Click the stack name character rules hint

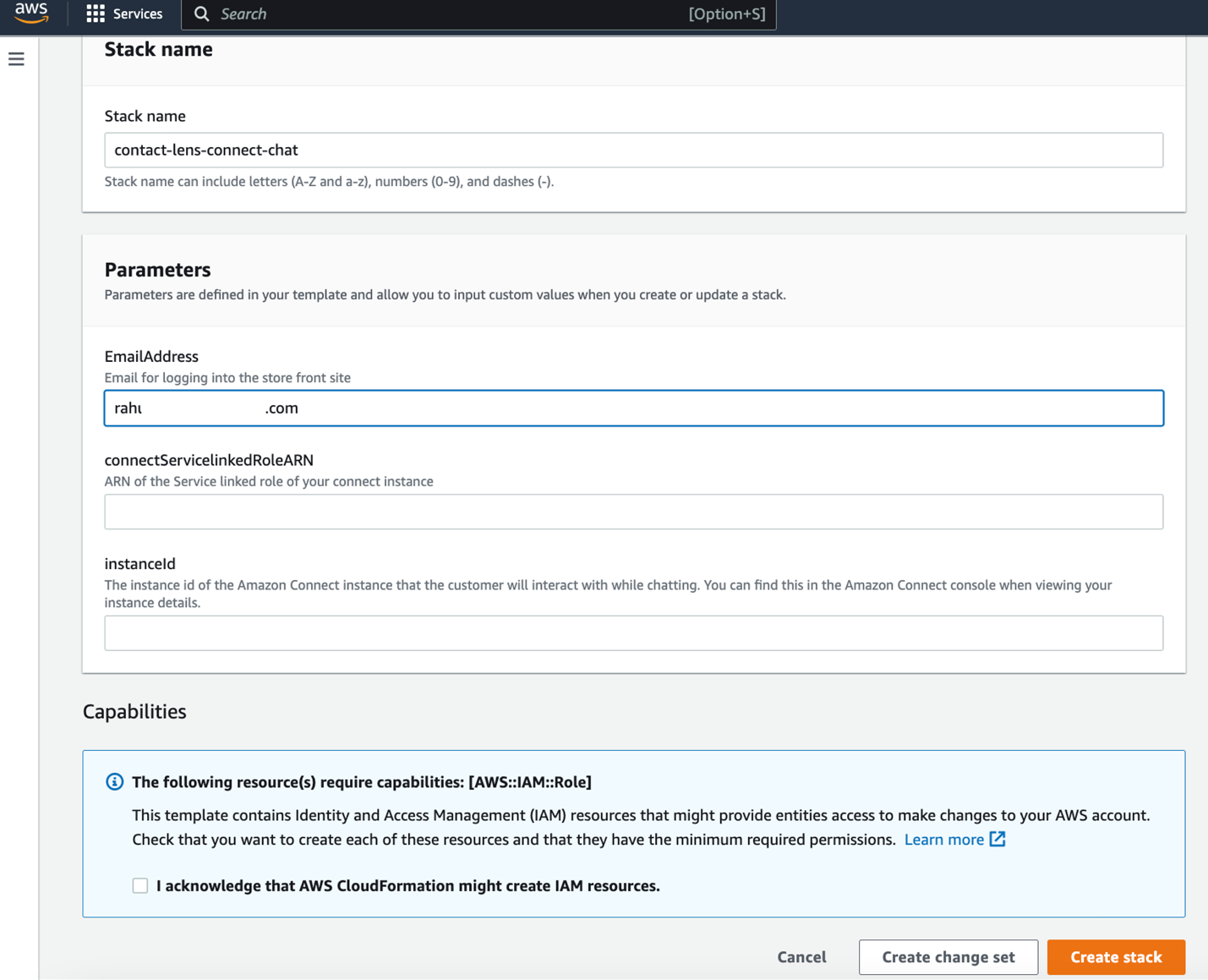point(329,181)
